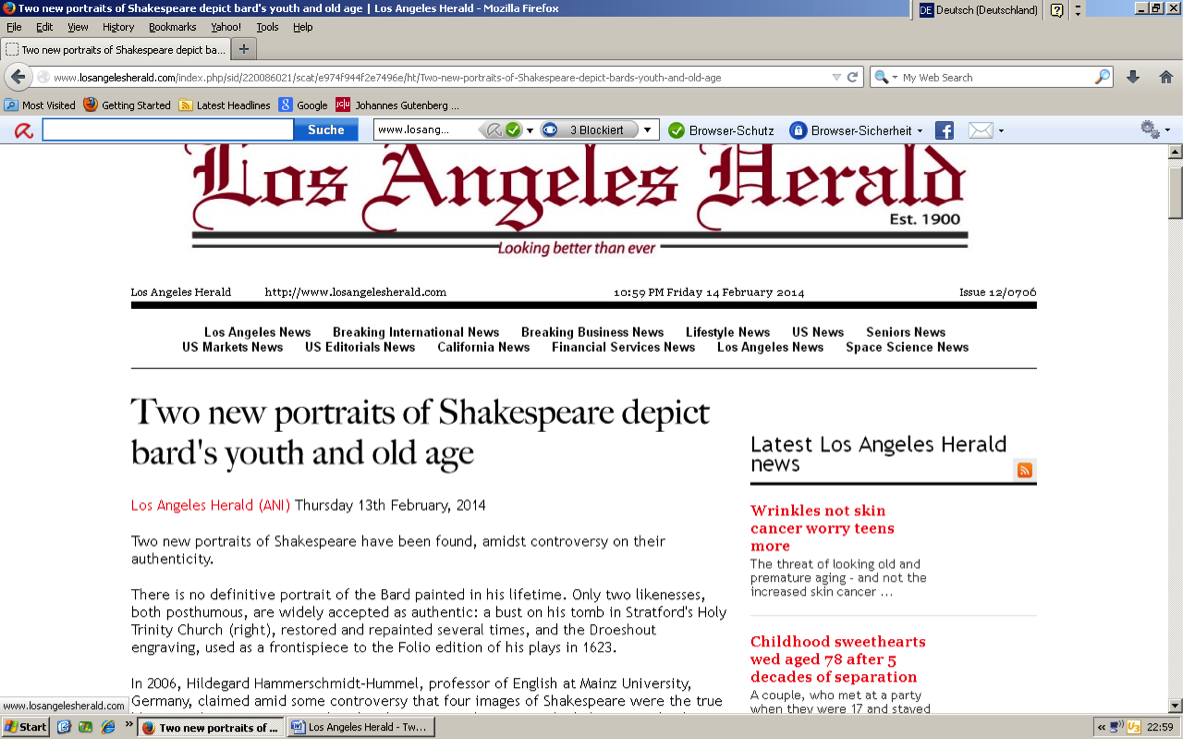Open the View menu
1183x740 pixels.
(x=78, y=27)
